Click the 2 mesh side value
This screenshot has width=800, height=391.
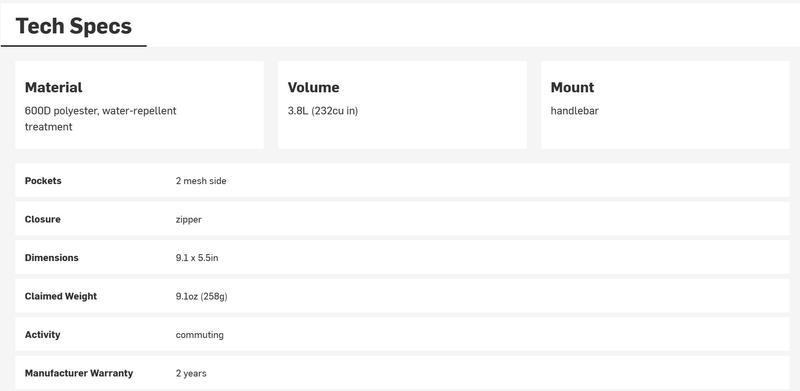(201, 181)
